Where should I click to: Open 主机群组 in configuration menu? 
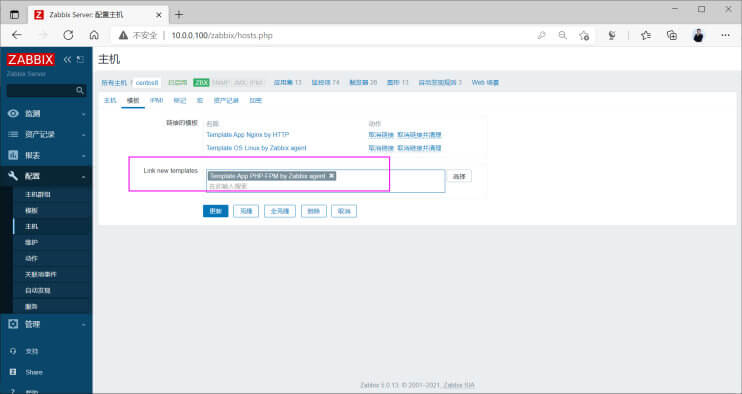(38, 194)
